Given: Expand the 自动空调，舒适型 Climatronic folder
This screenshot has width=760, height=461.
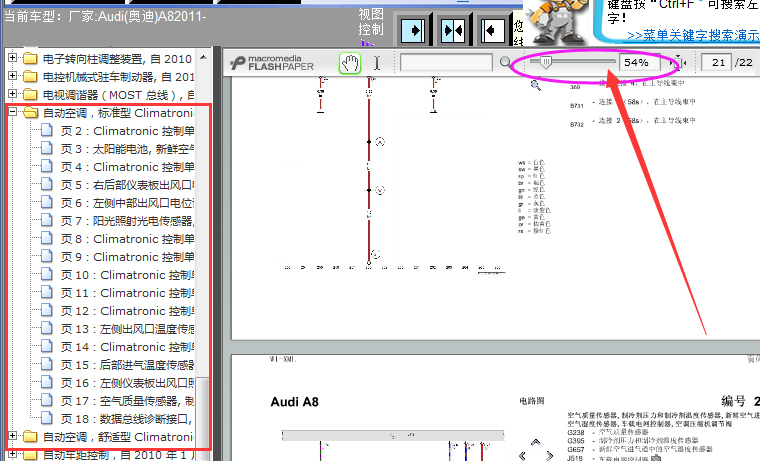Looking at the screenshot, I should coord(13,436).
